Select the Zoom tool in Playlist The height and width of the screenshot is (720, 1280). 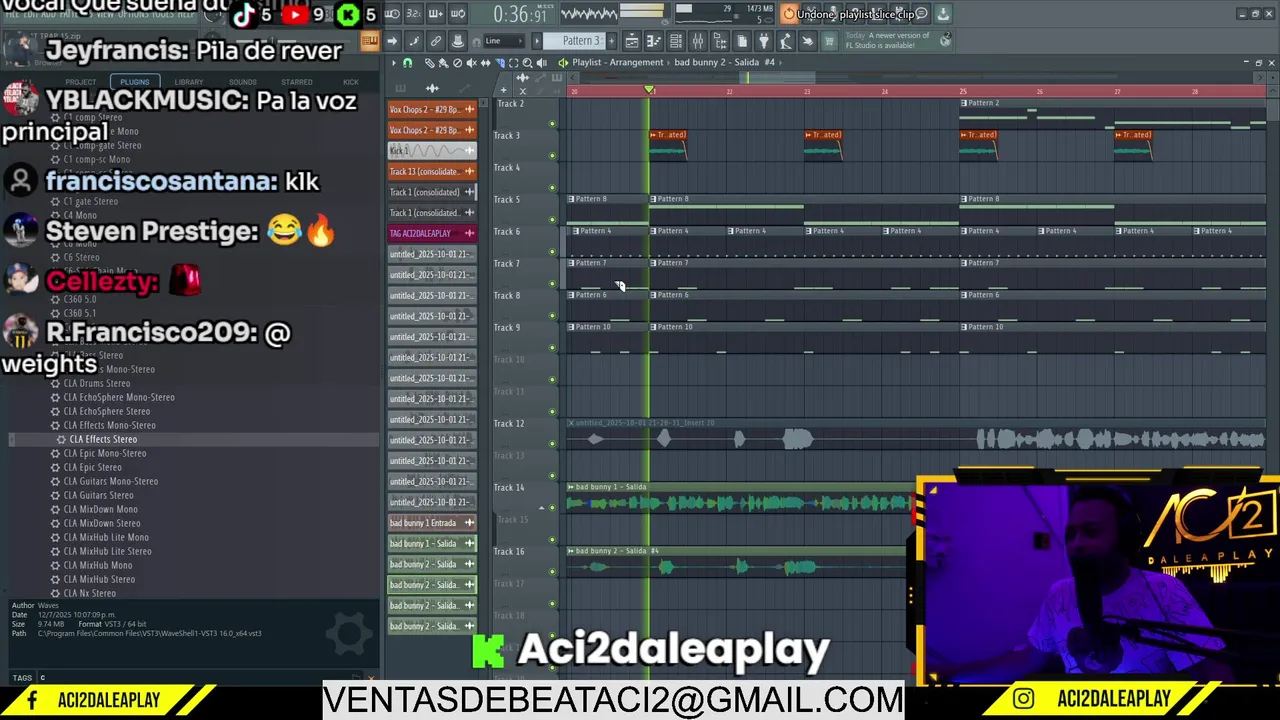(x=528, y=62)
